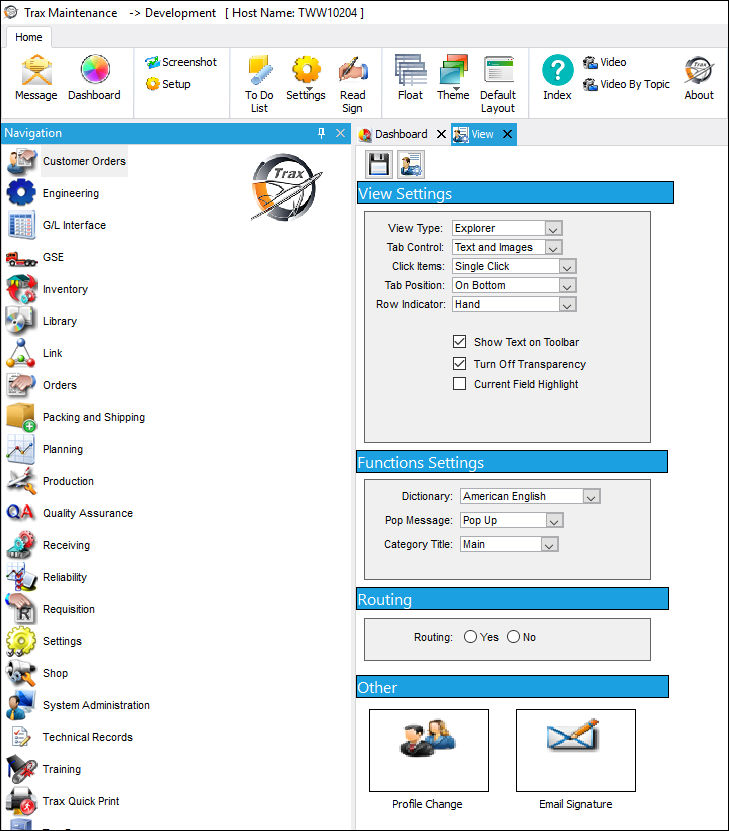Open Planning in Navigation
This screenshot has height=831, width=729.
45,449
